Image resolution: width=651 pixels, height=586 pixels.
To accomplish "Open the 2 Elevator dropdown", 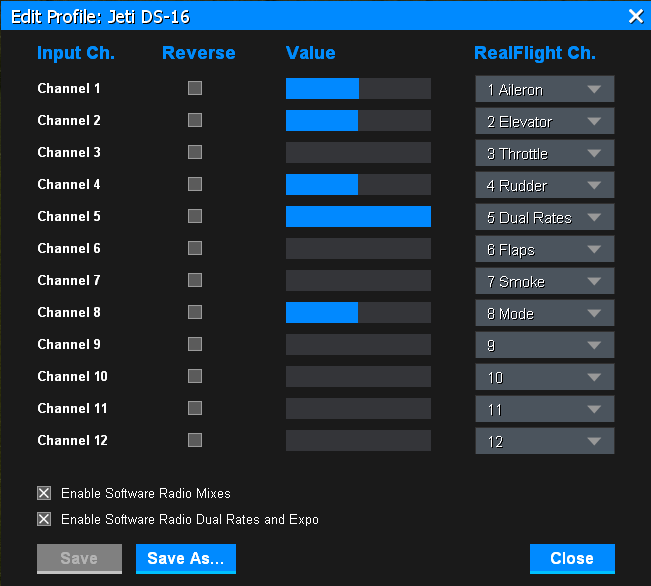I will pos(545,121).
